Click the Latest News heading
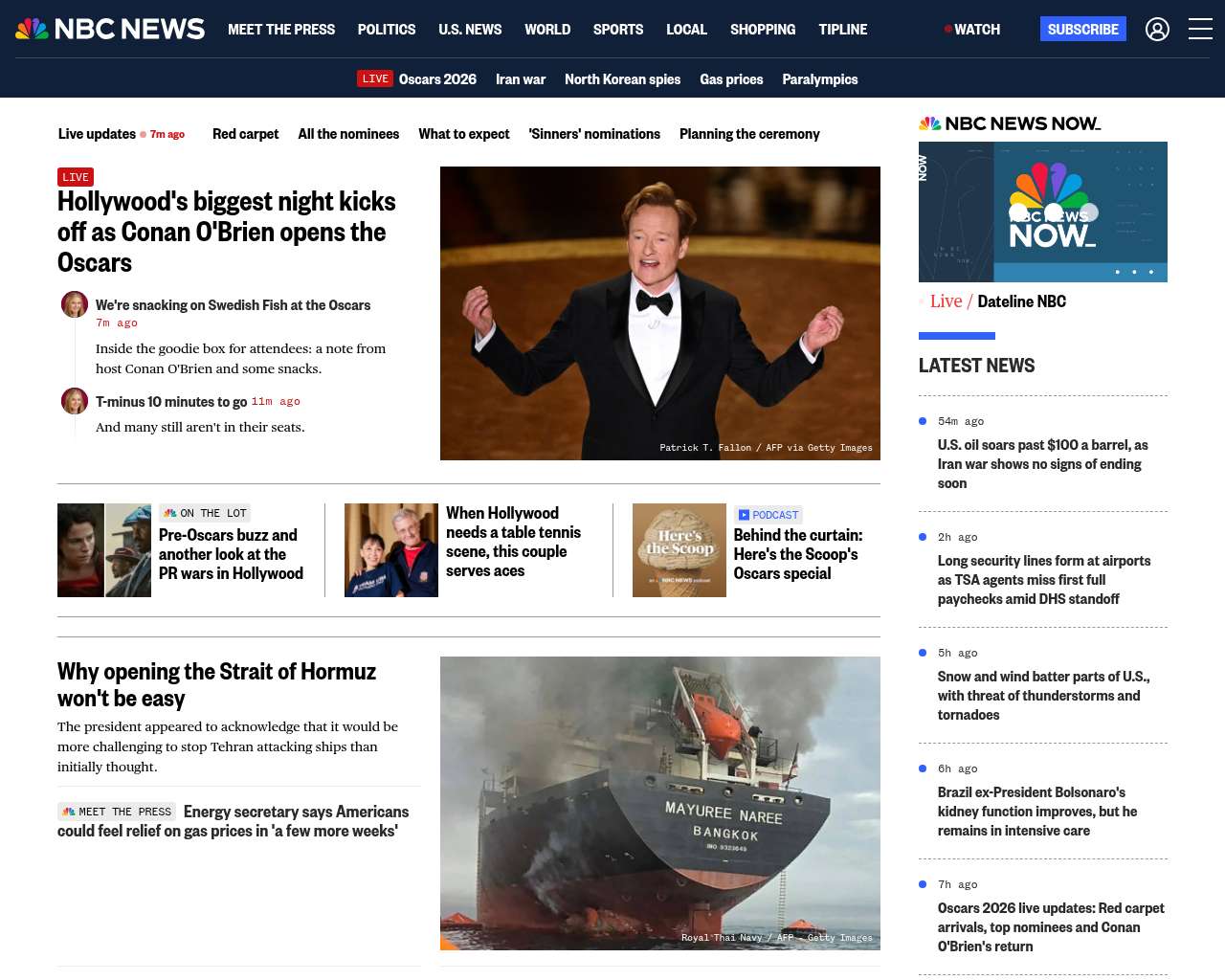Screen dimensions: 1225x980 click(976, 366)
